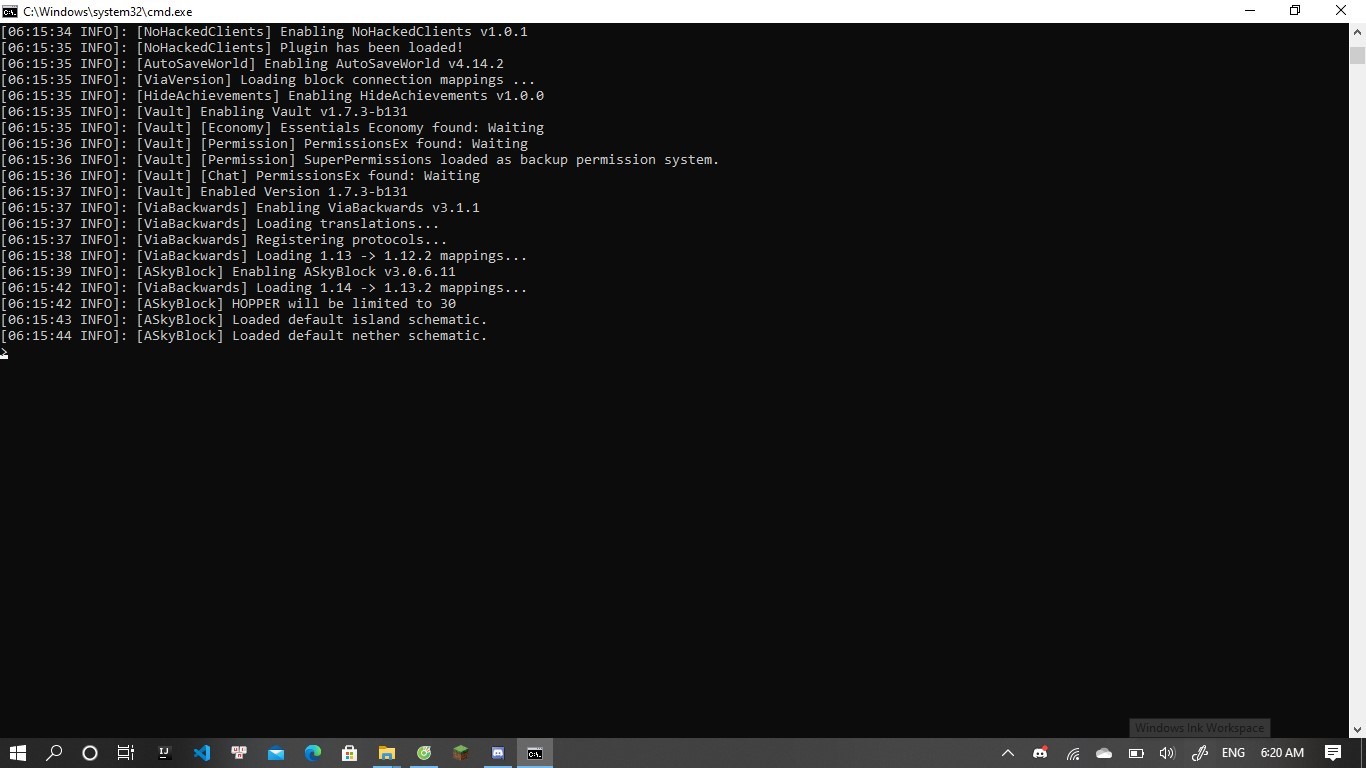Open the Windows Start menu
1366x768 pixels.
point(17,753)
